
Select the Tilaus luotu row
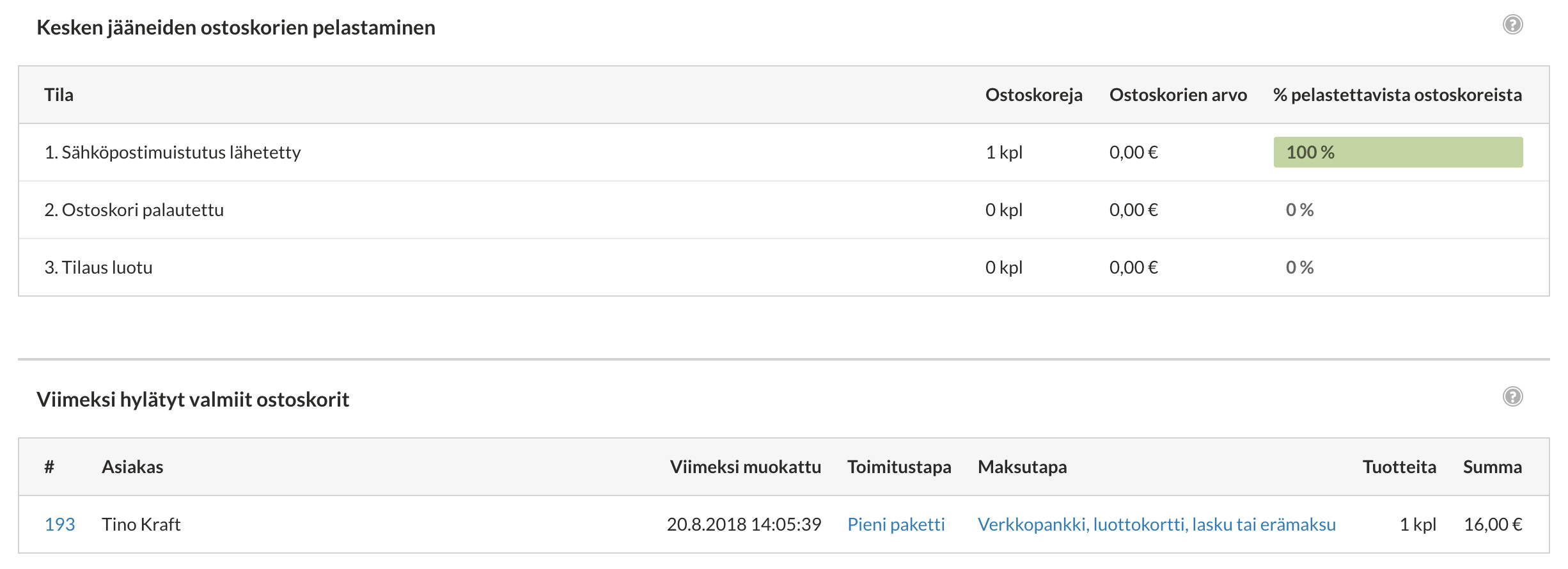point(784,267)
